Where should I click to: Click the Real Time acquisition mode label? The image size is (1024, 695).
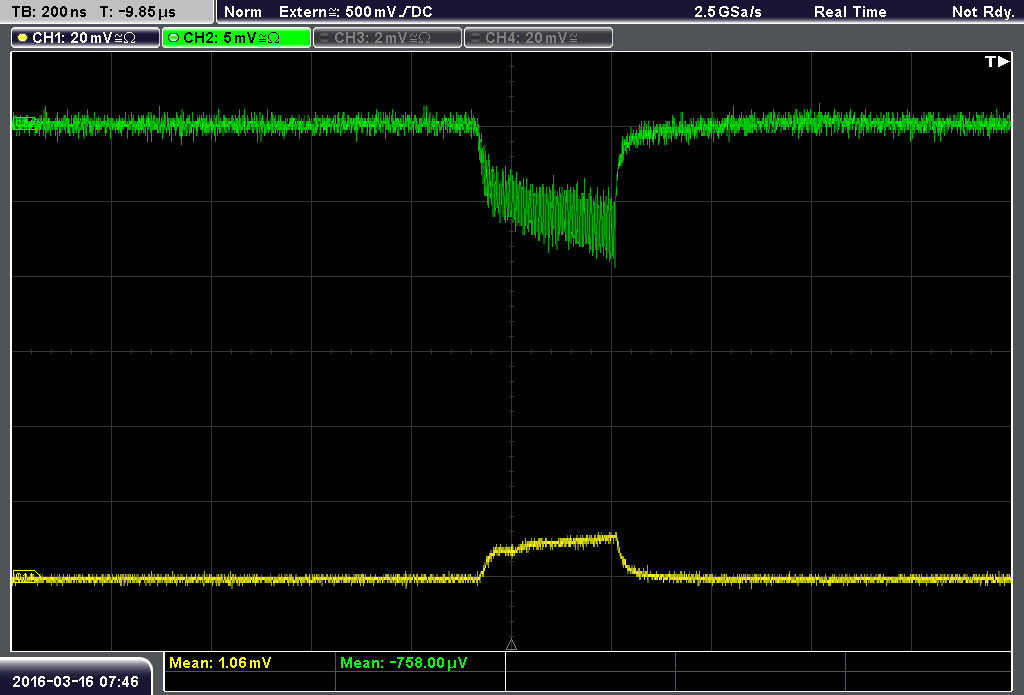tap(850, 12)
